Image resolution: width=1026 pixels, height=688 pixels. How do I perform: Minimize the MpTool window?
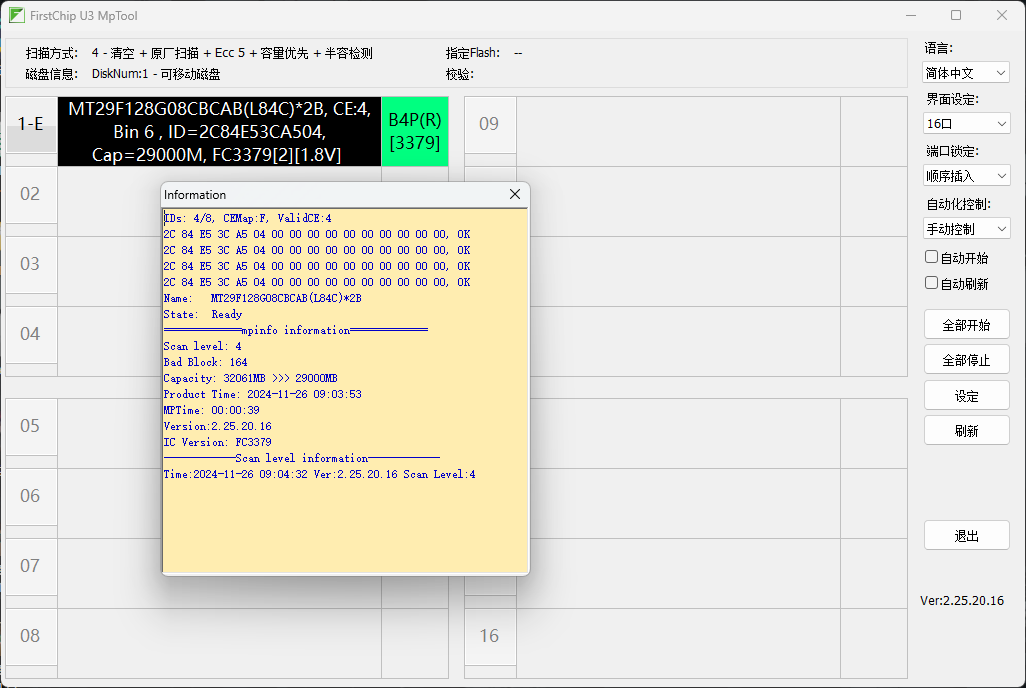click(x=909, y=15)
